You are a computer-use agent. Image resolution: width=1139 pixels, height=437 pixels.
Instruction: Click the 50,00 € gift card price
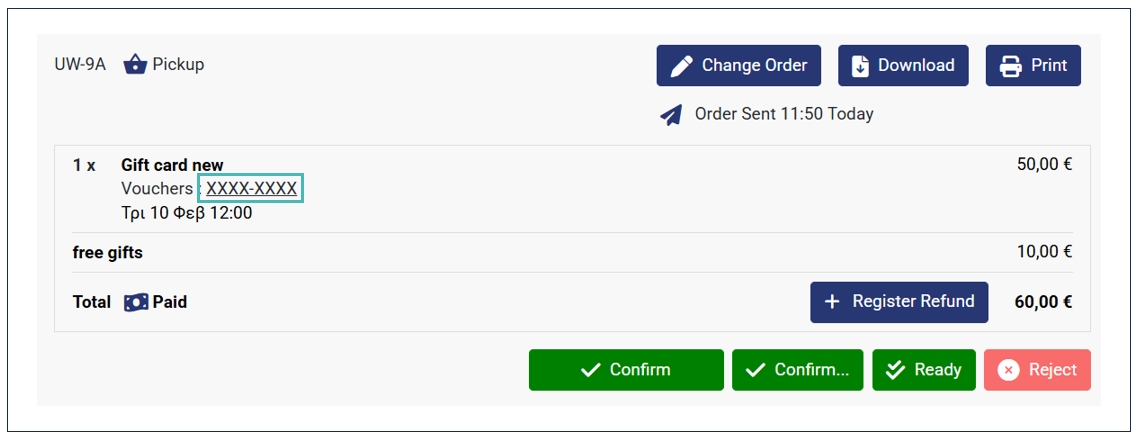(1044, 165)
